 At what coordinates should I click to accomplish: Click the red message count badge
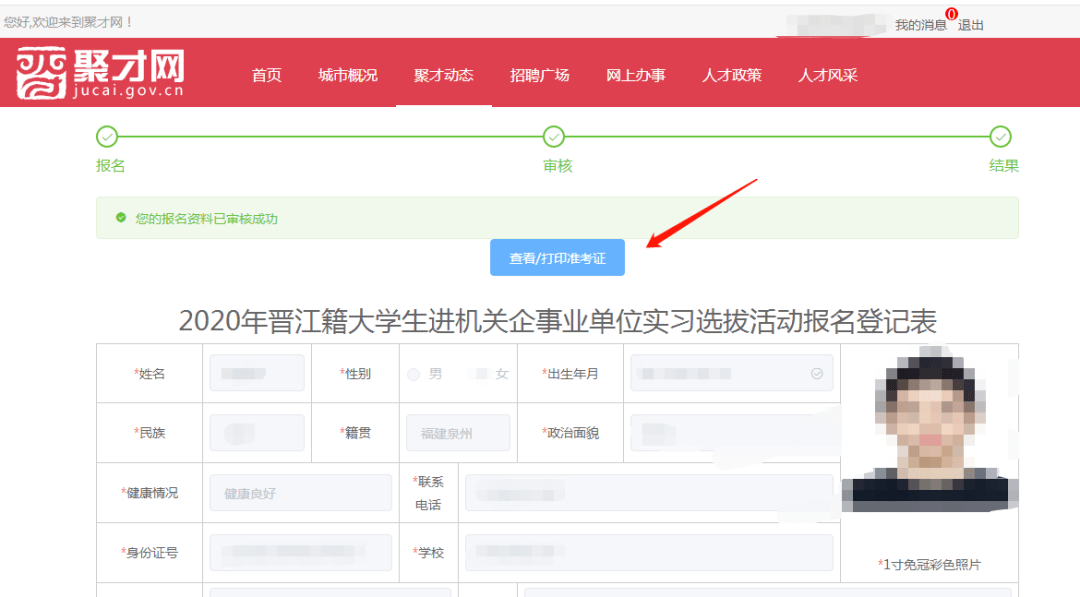pos(951,14)
